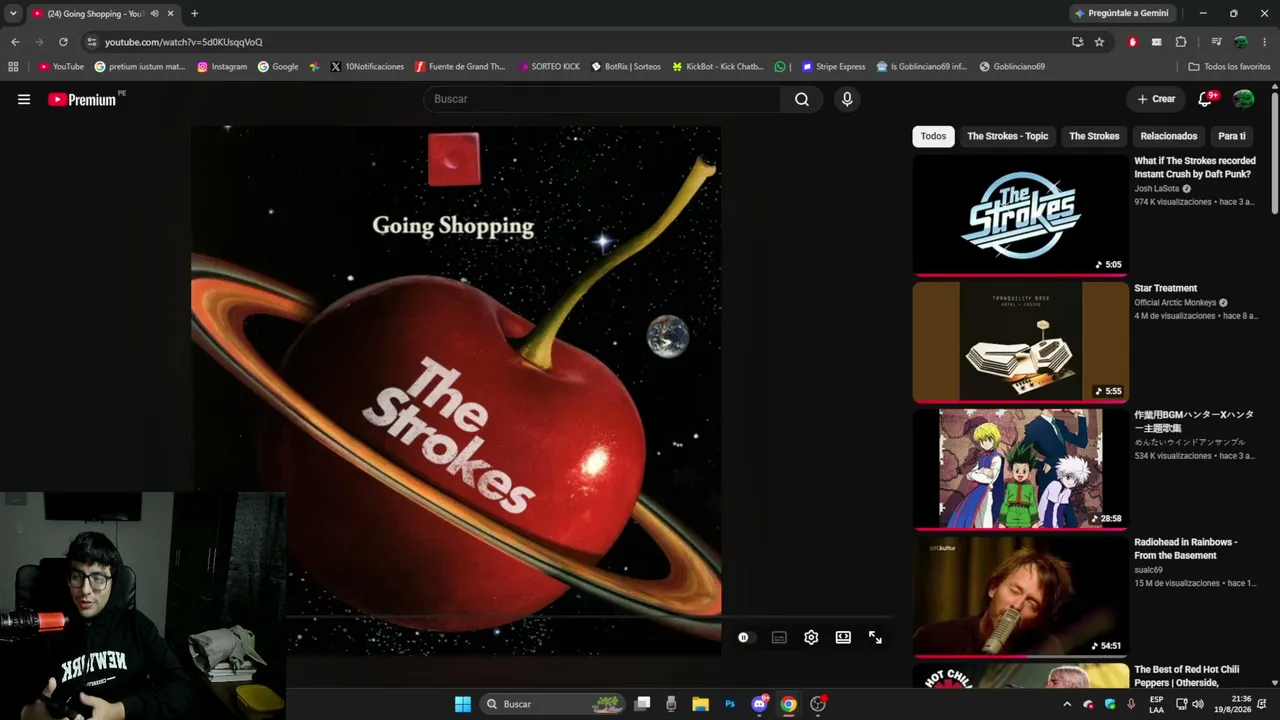Open the Star Treatment video title
The width and height of the screenshot is (1280, 720).
click(x=1166, y=288)
